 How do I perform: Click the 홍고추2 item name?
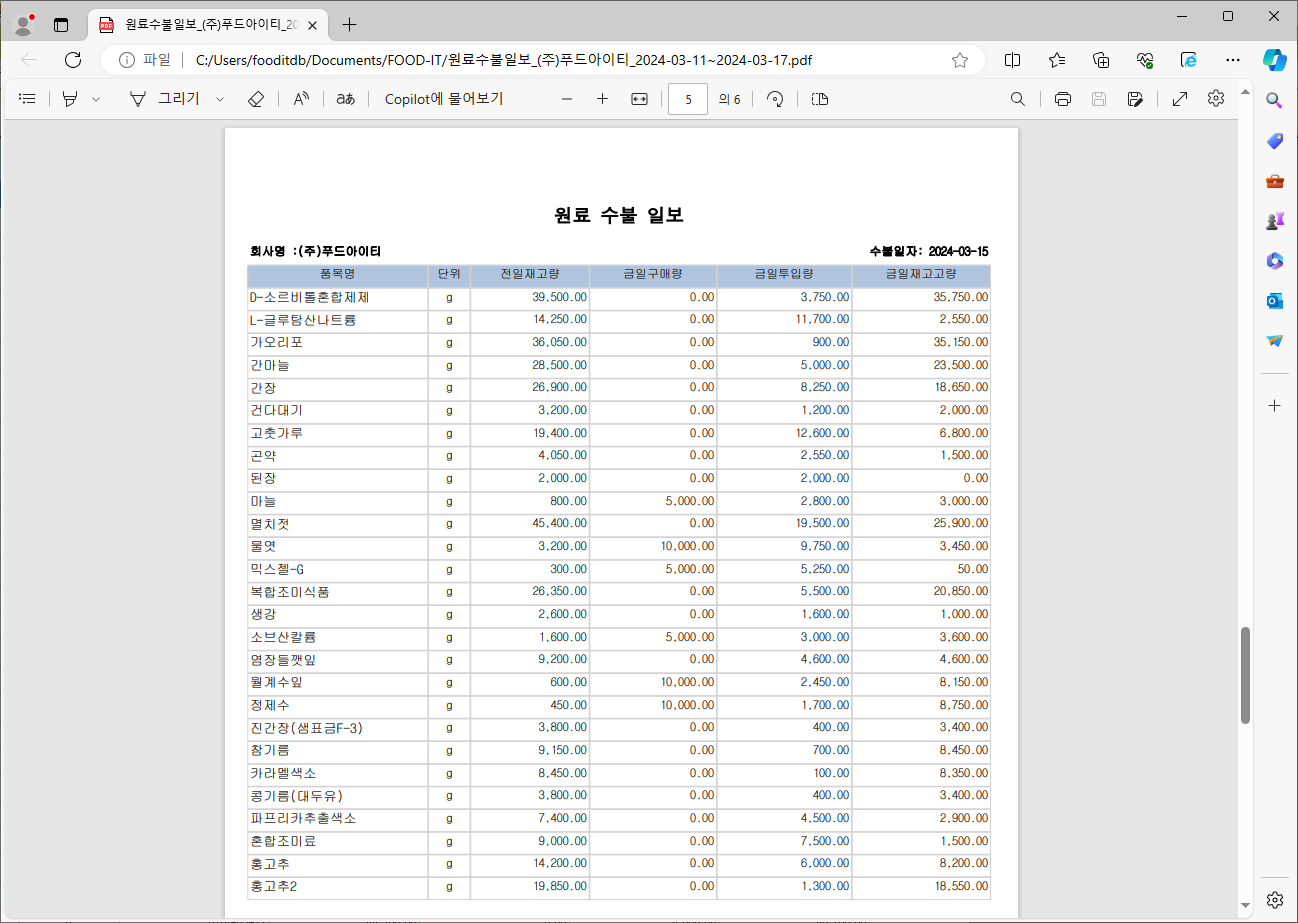click(273, 886)
